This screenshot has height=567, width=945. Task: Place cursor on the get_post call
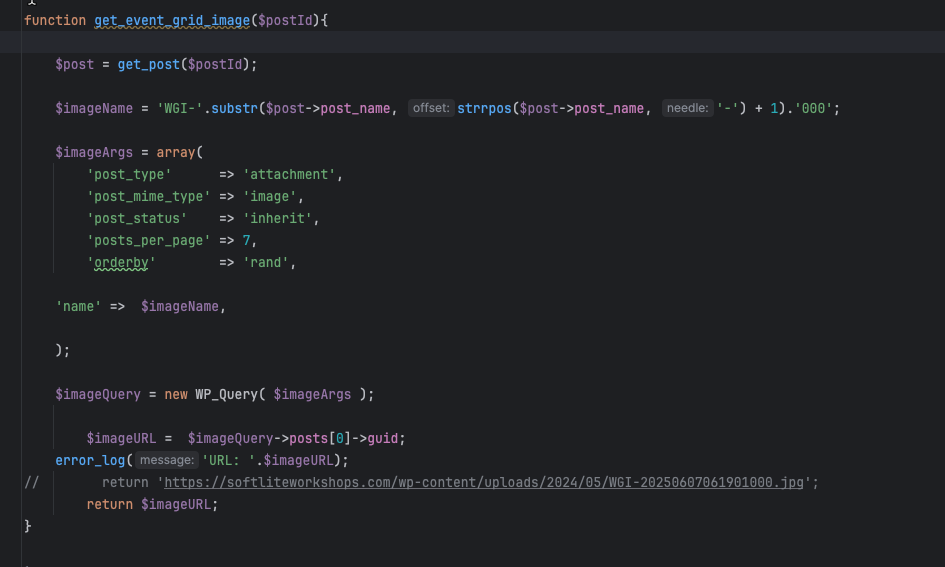[x=148, y=64]
